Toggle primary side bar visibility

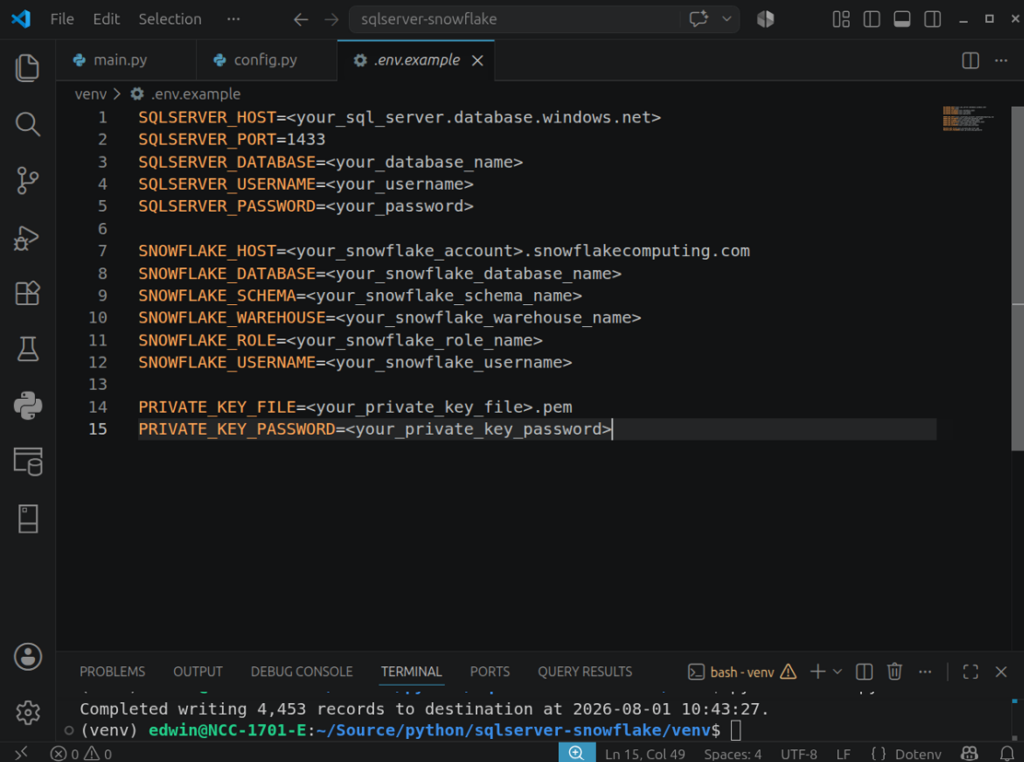point(872,20)
